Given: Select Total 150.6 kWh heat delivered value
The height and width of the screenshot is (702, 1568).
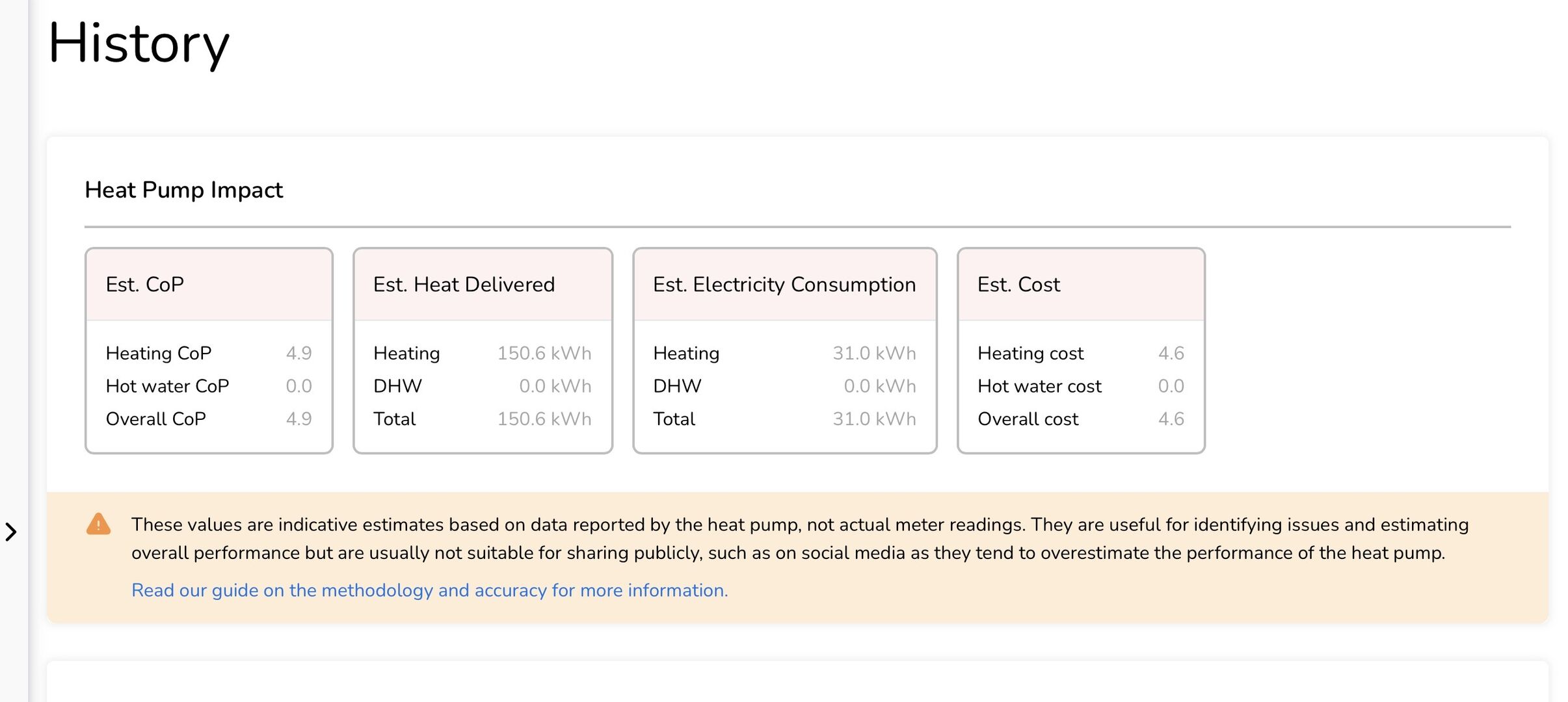Looking at the screenshot, I should (x=544, y=419).
